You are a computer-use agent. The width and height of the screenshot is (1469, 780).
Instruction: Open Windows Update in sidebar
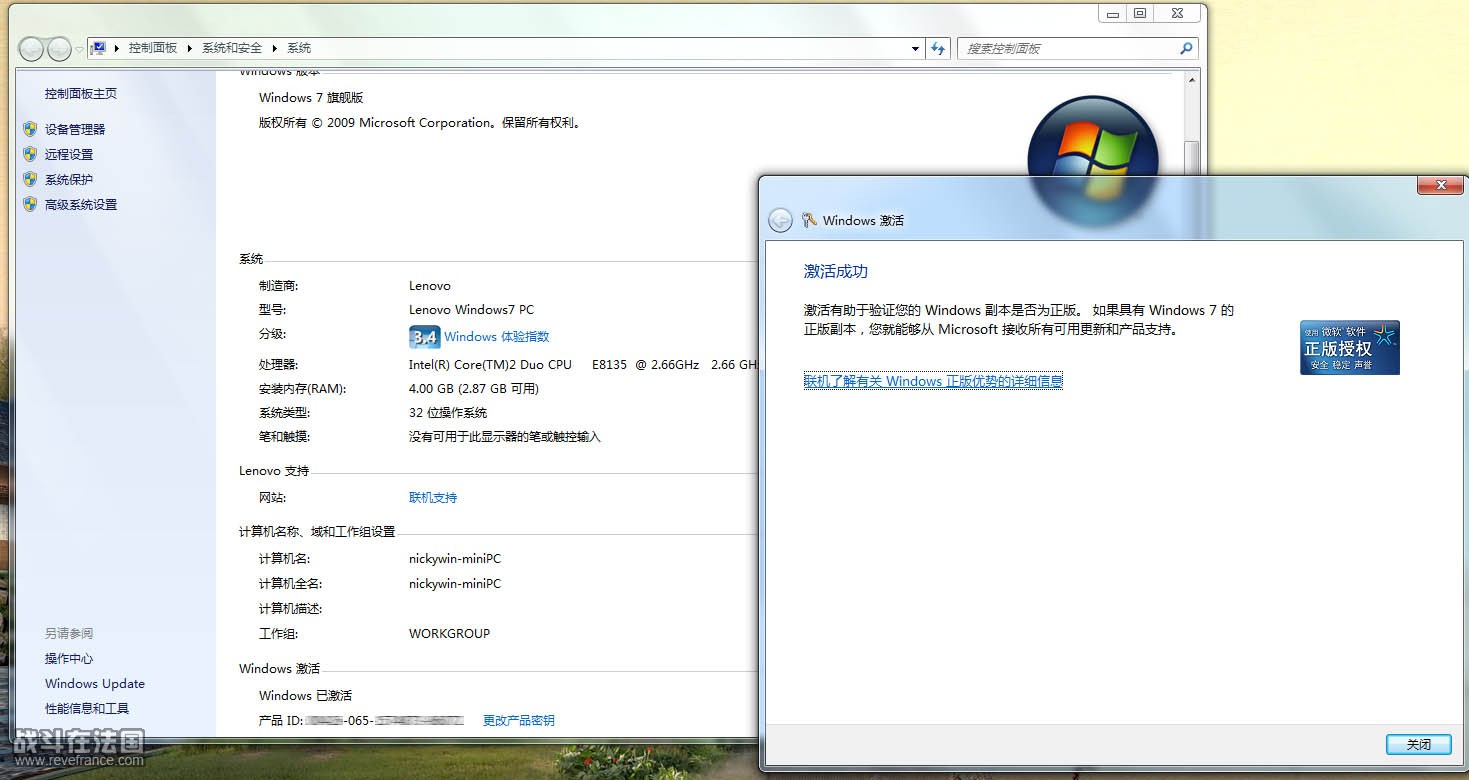click(95, 683)
